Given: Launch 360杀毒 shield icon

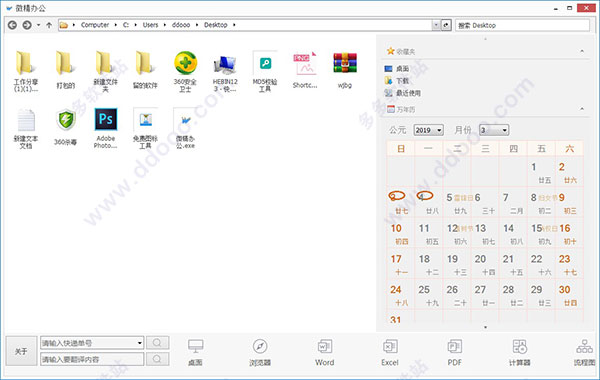Looking at the screenshot, I should pyautogui.click(x=65, y=127).
